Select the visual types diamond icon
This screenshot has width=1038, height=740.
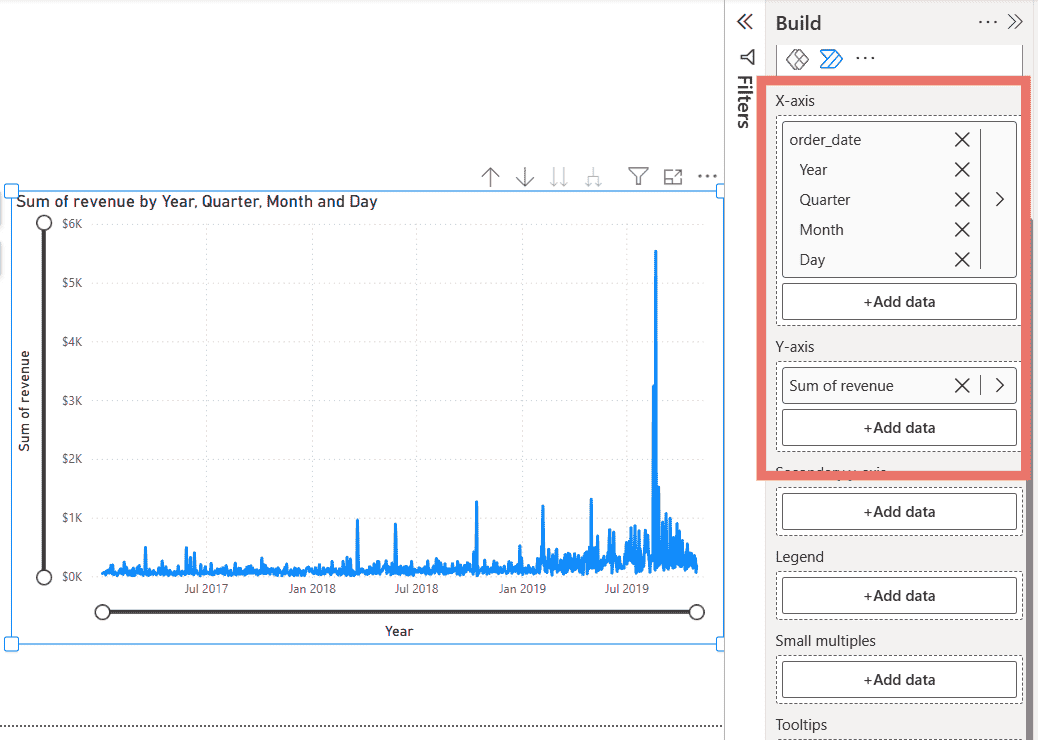[797, 59]
